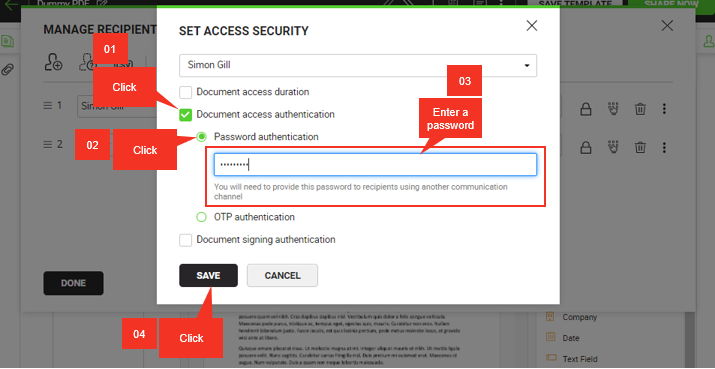Click lock icon for recipient row 2

click(585, 147)
